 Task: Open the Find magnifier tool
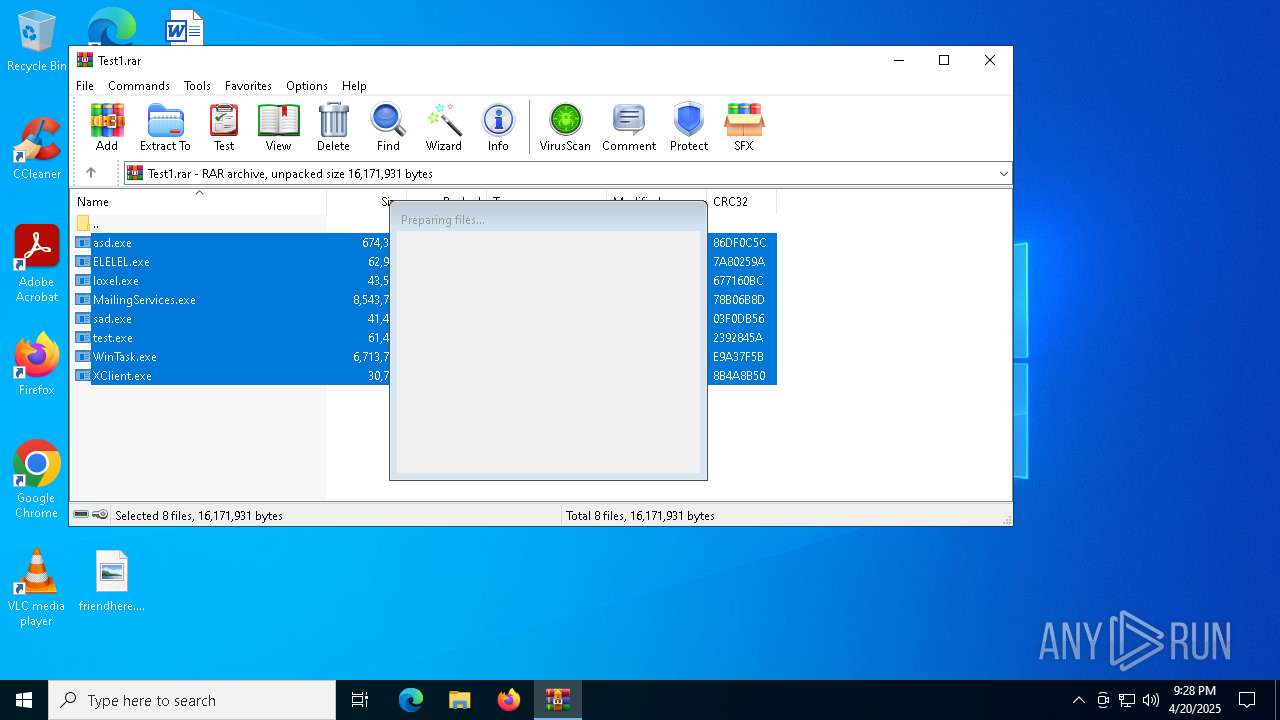pos(388,127)
